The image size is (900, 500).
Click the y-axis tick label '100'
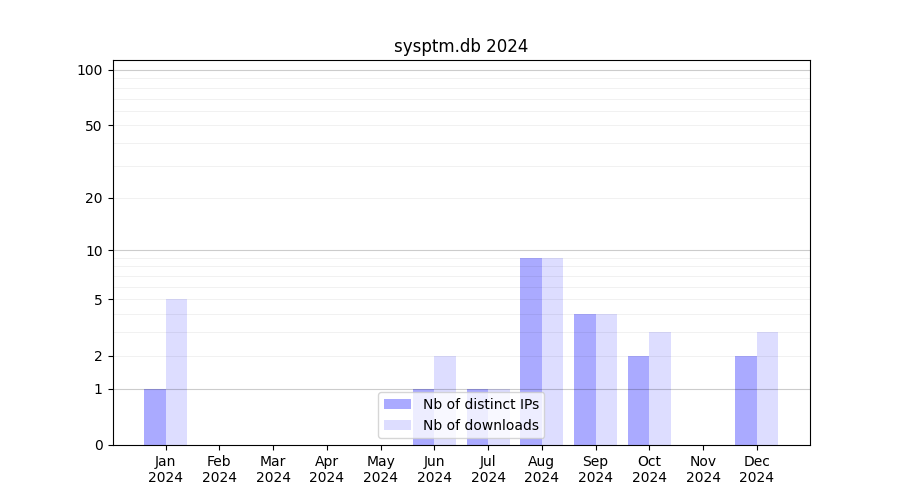(90, 70)
